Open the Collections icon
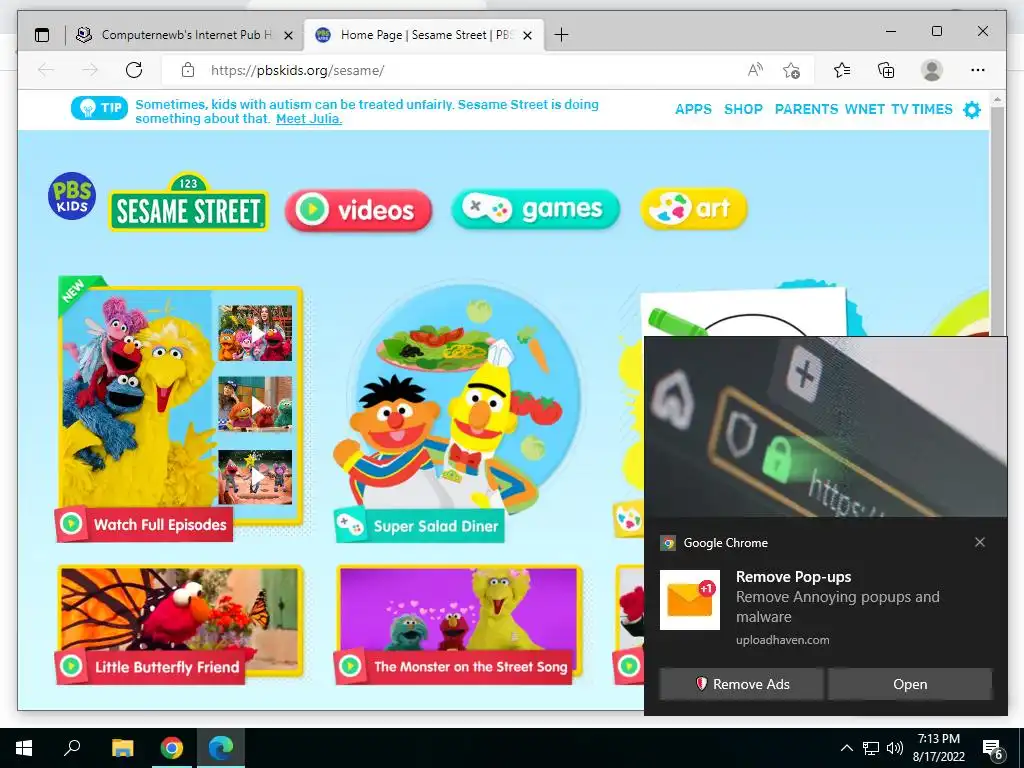1024x768 pixels. pyautogui.click(x=886, y=70)
